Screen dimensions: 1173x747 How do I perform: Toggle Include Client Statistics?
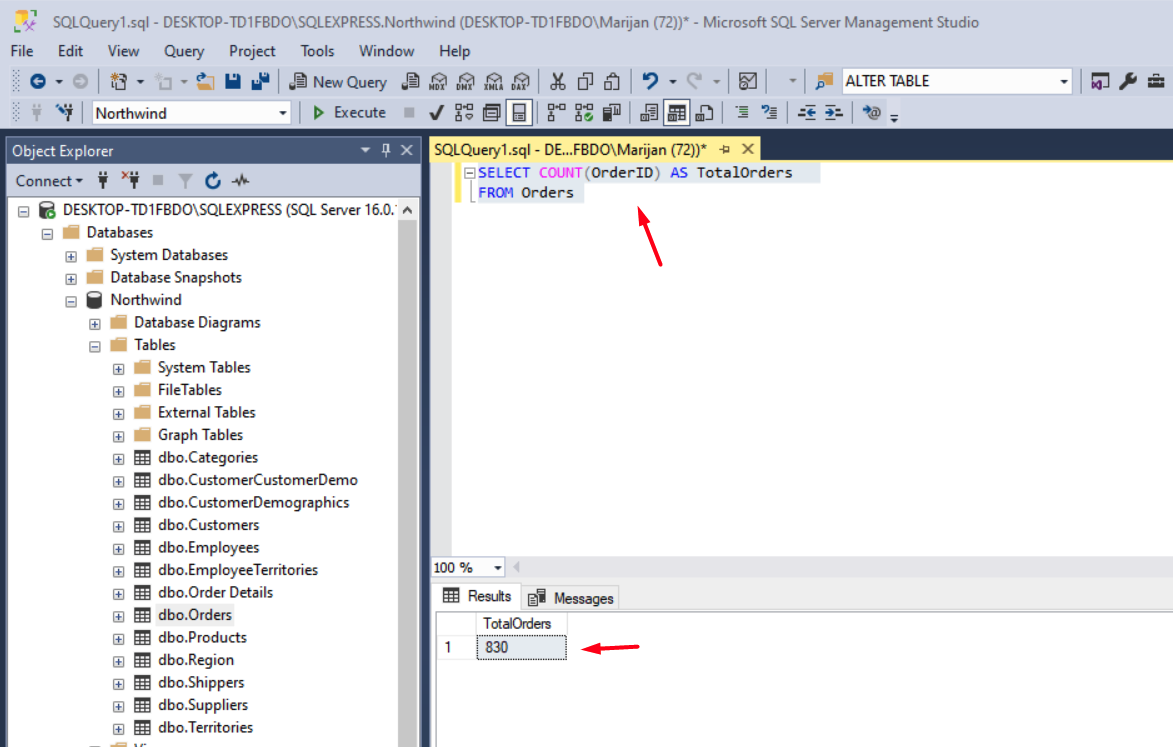click(x=611, y=113)
